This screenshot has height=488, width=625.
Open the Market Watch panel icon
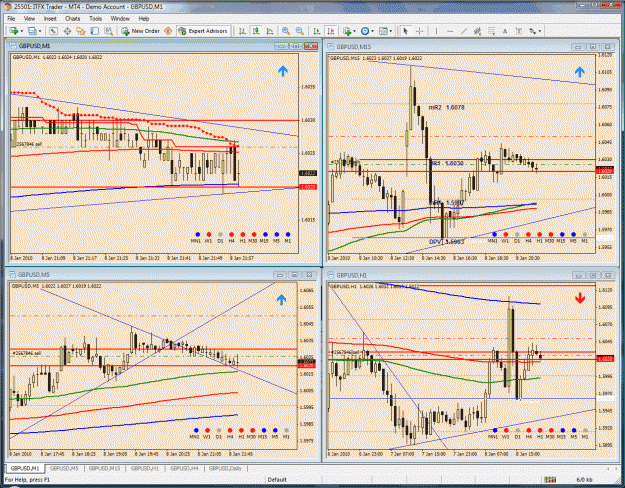(53, 31)
